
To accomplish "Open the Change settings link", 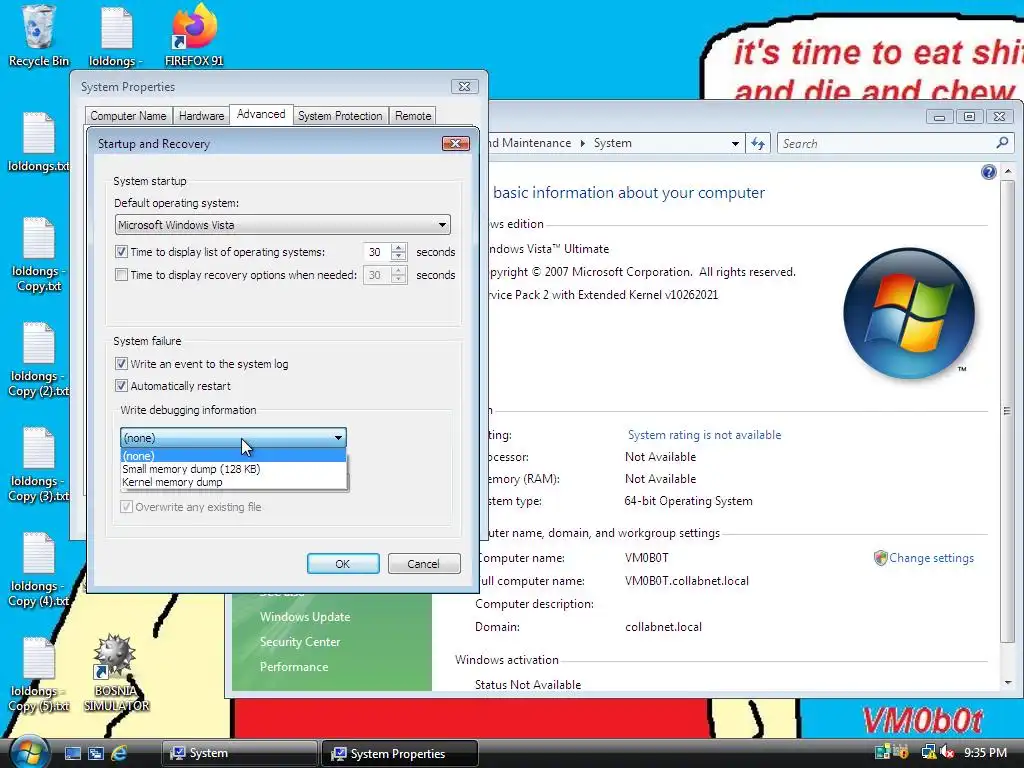I will click(931, 558).
